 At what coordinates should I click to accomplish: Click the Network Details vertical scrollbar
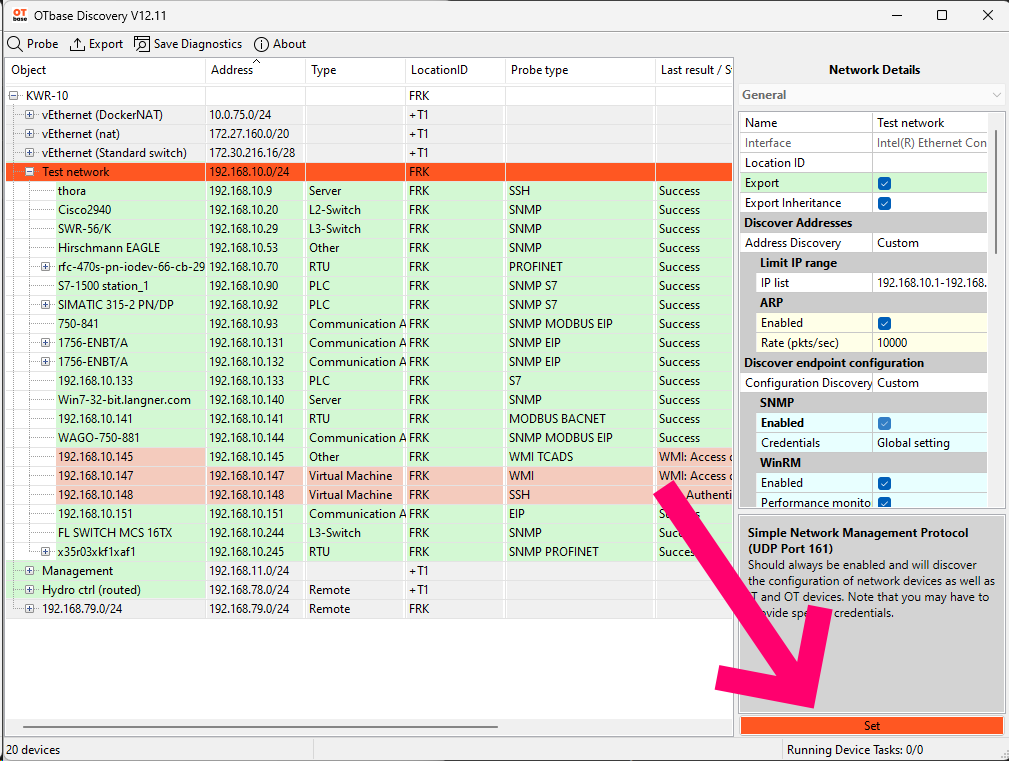(995, 190)
